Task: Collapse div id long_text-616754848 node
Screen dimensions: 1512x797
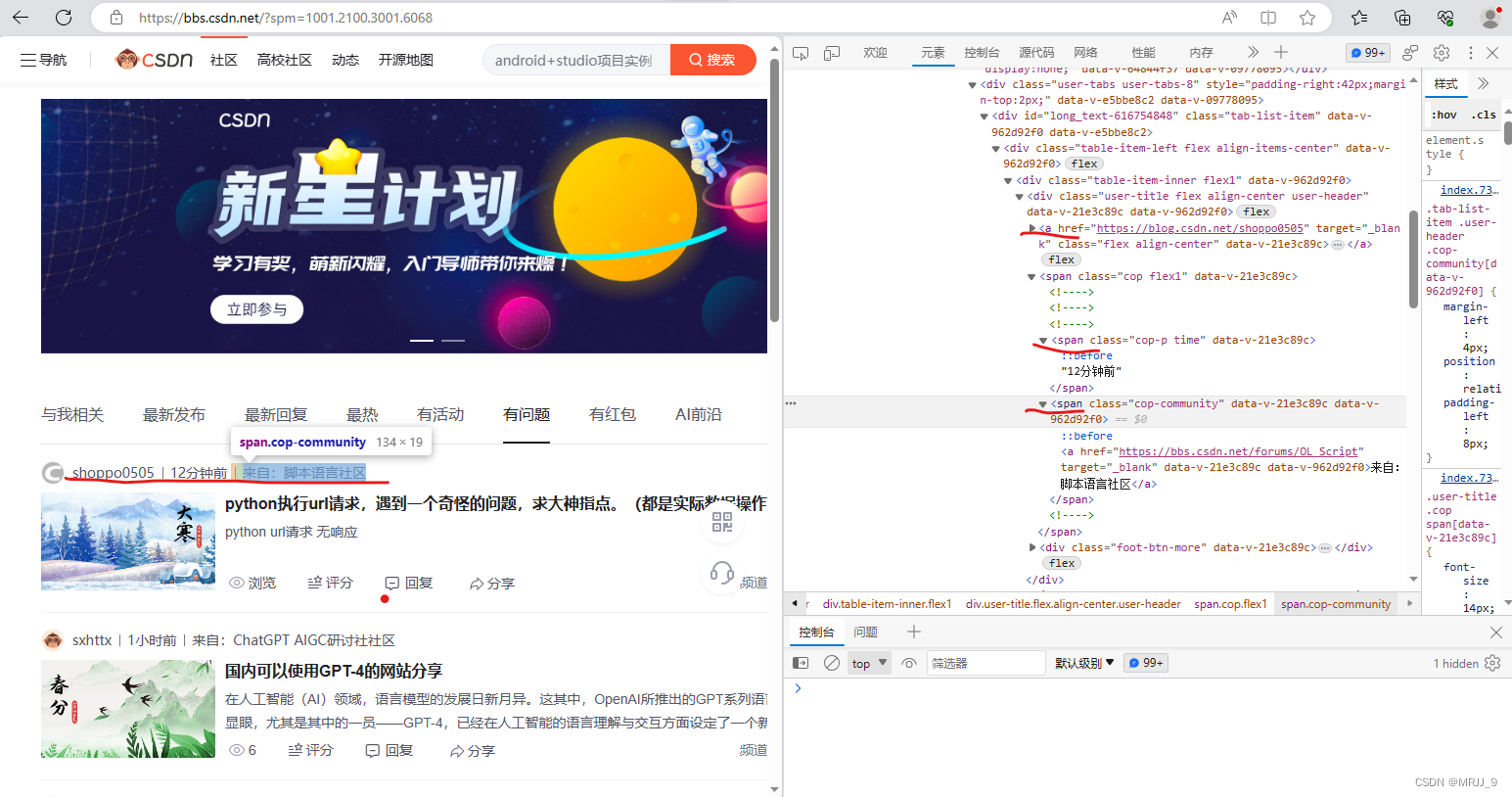Action: pyautogui.click(x=985, y=117)
